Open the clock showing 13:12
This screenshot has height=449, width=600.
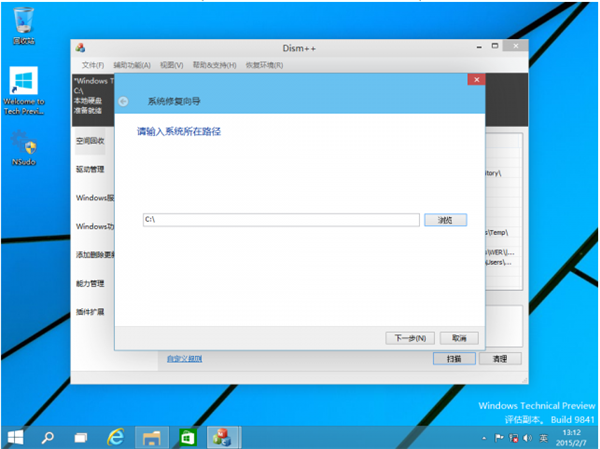pos(571,438)
